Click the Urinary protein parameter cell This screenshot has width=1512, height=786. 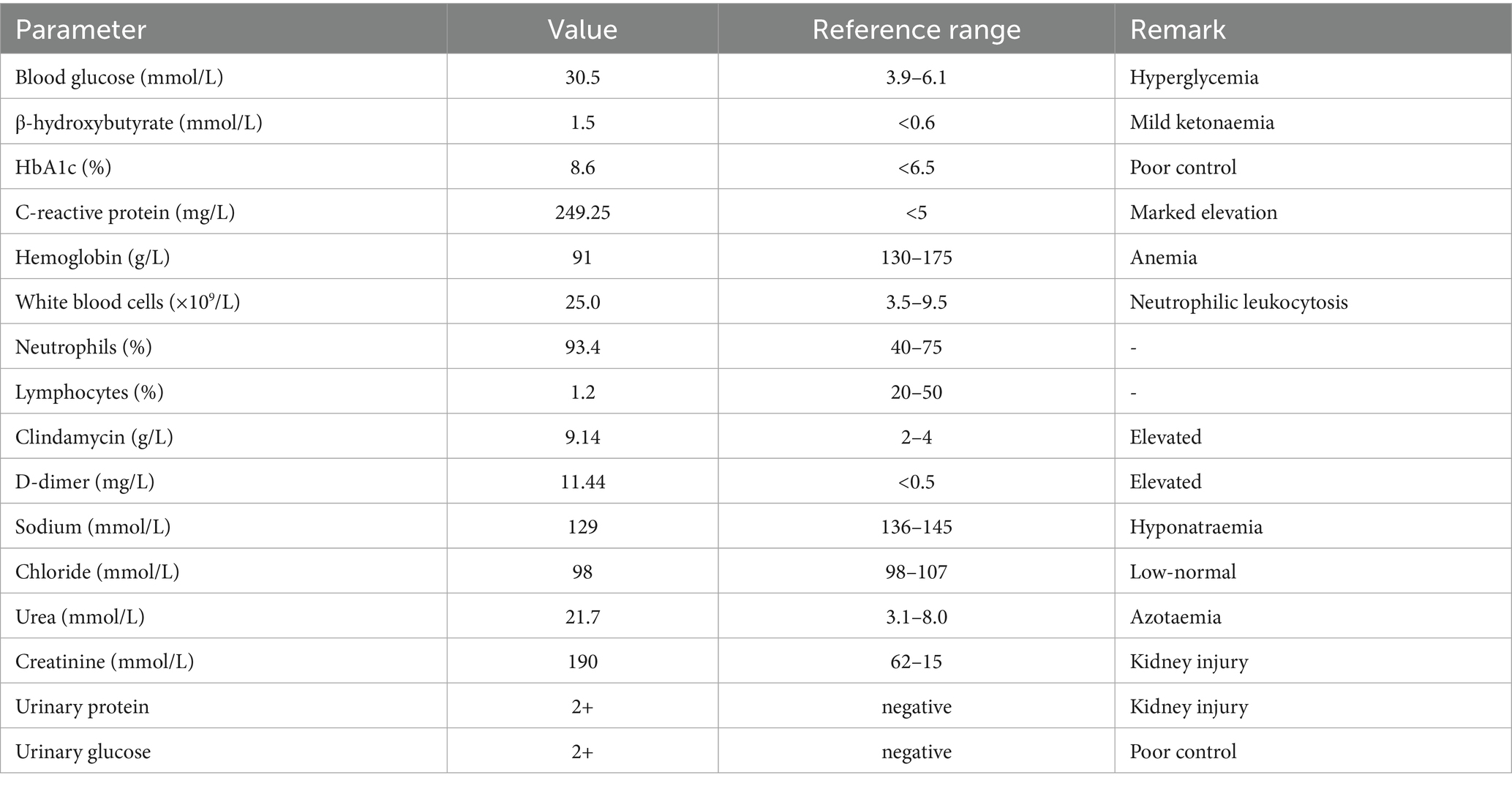coord(82,707)
